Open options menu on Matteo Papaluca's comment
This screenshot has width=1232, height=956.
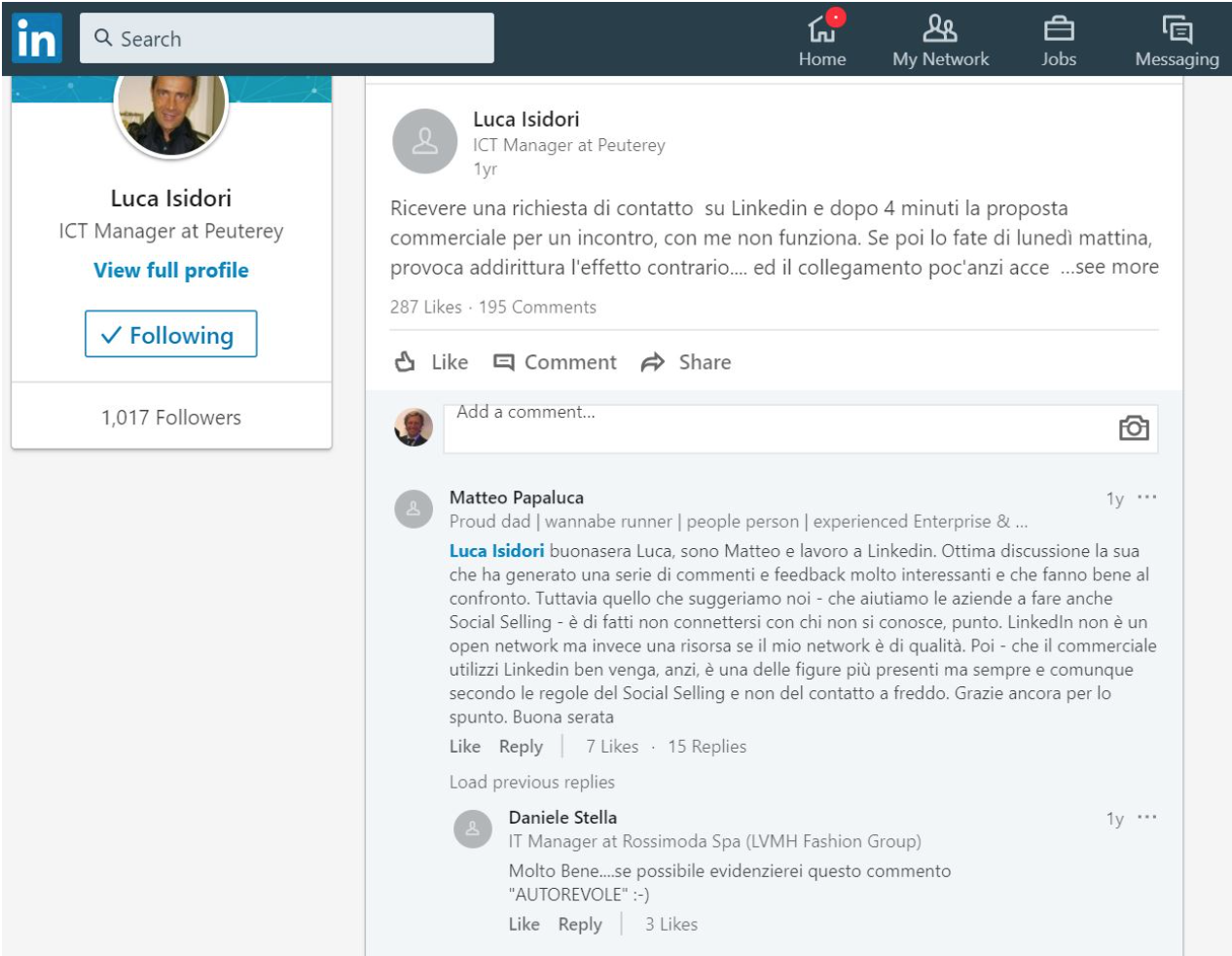point(1147,497)
